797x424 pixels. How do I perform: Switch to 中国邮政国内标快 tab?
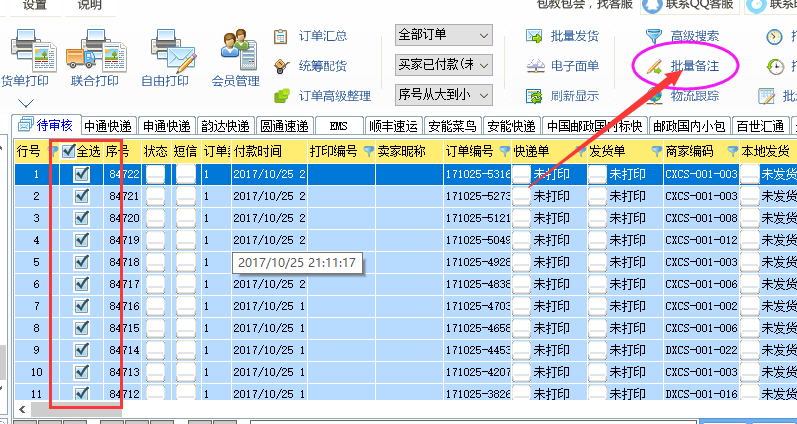(595, 126)
